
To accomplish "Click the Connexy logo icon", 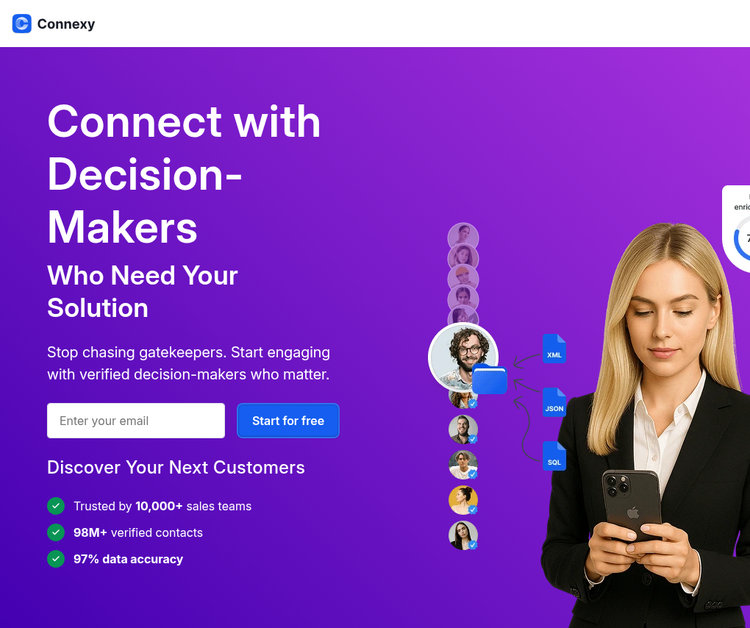I will click(x=22, y=23).
